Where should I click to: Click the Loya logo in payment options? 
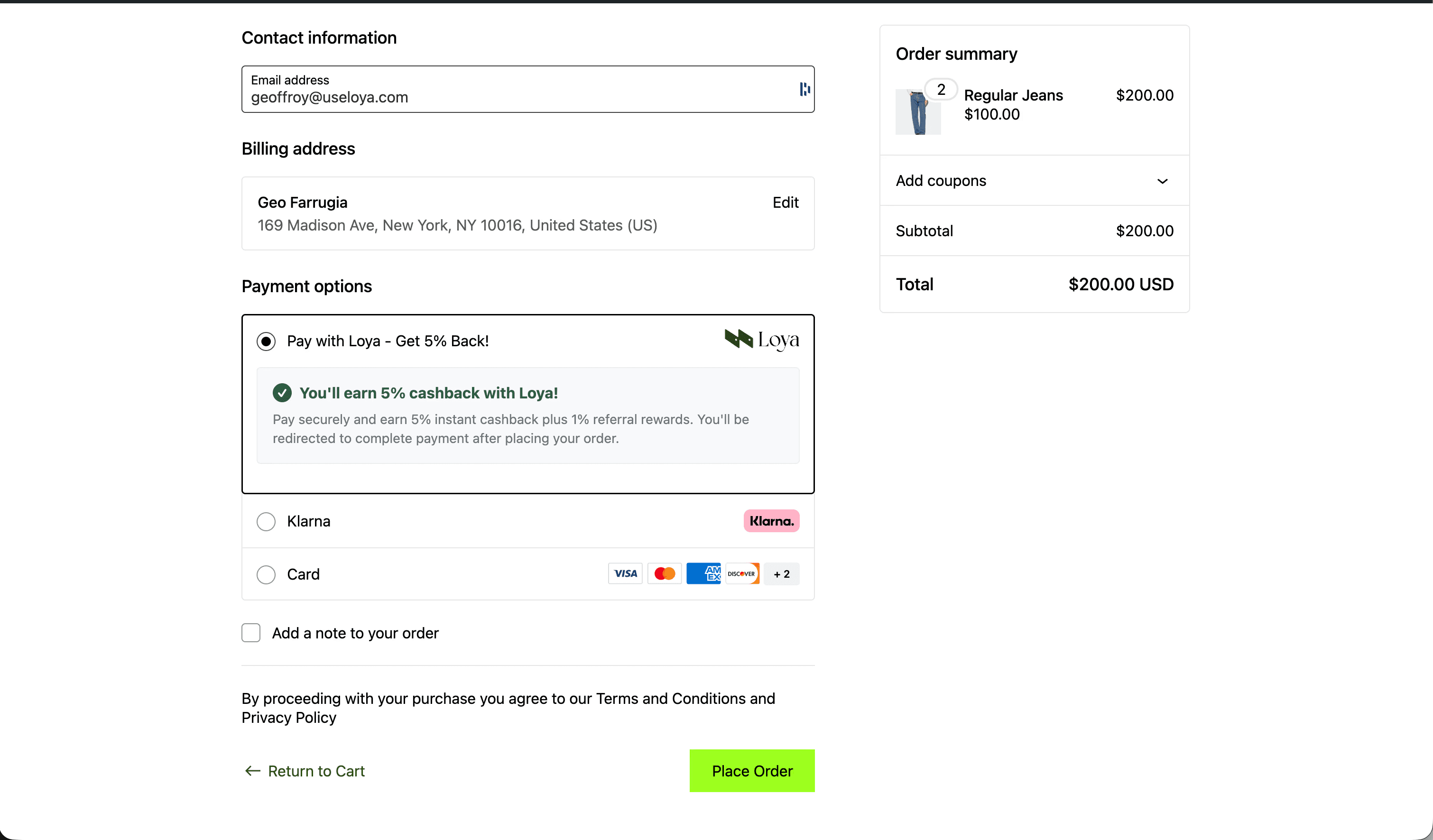tap(762, 340)
